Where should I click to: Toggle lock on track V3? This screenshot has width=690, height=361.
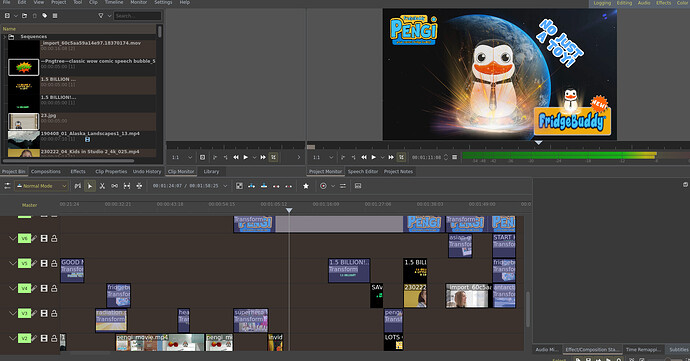[54, 313]
